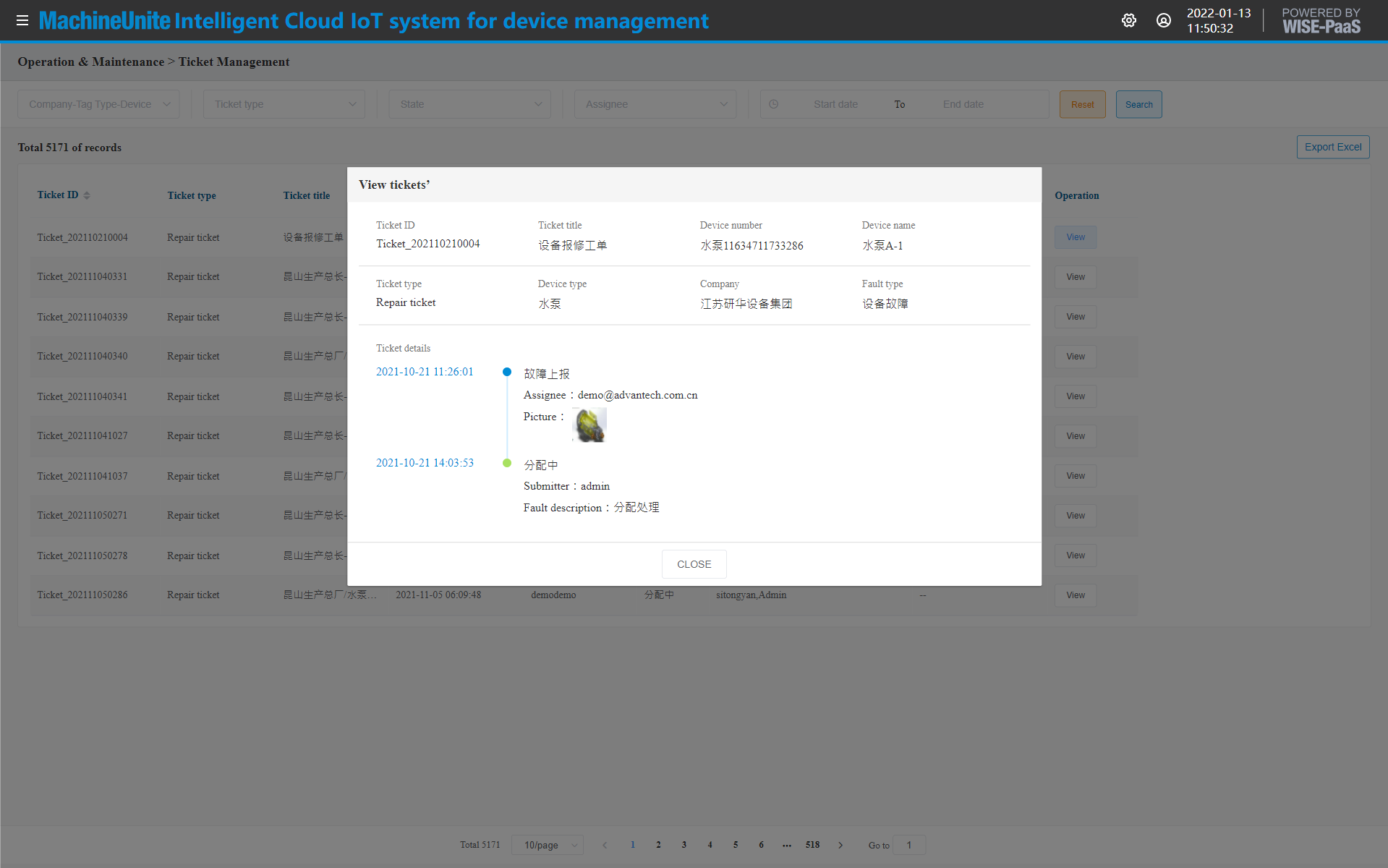Image resolution: width=1388 pixels, height=868 pixels.
Task: Change the 10/page size selector
Action: [x=548, y=845]
